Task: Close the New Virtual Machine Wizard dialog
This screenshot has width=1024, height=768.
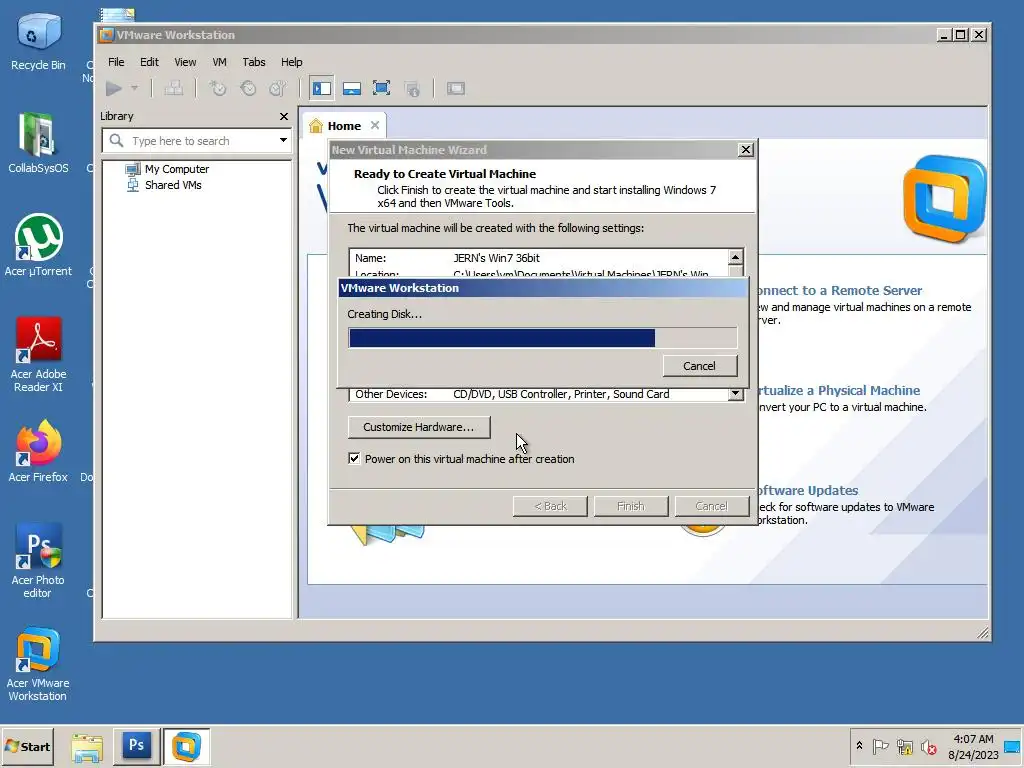Action: tap(745, 150)
